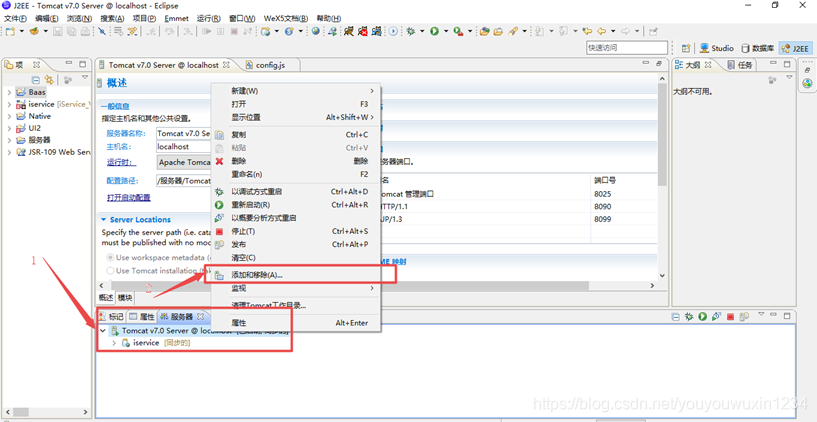
Task: Choose 属性 in the context menu
Action: pos(296,323)
